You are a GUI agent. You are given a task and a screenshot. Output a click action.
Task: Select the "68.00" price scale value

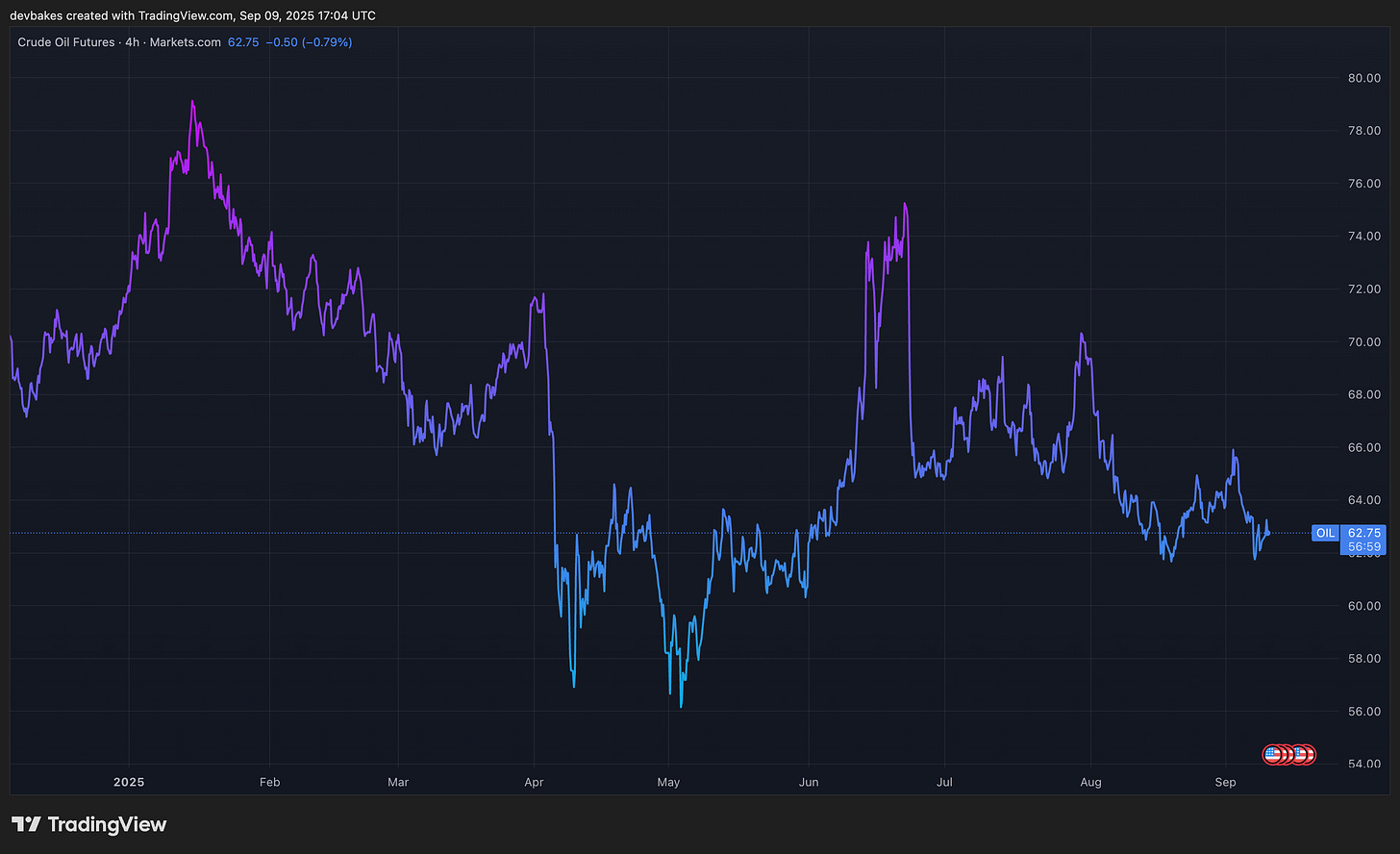(x=1364, y=395)
